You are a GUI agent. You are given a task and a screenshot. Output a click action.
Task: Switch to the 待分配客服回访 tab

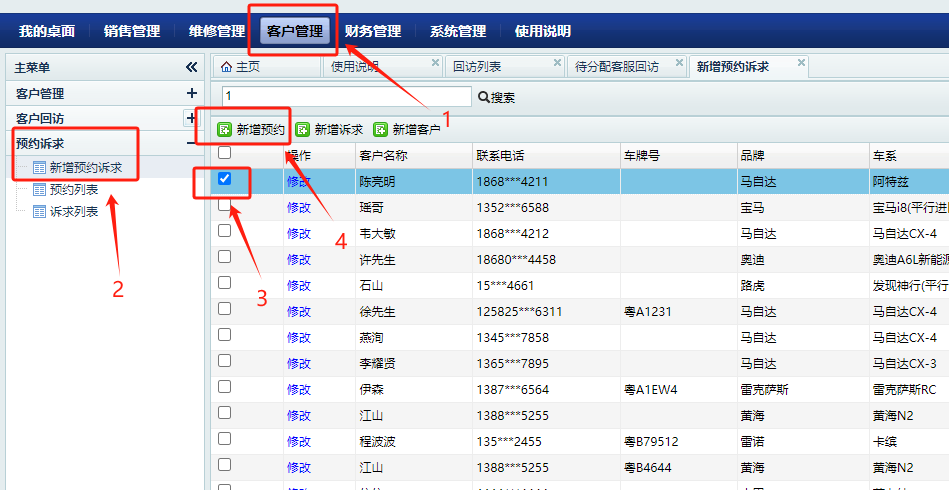tap(617, 67)
